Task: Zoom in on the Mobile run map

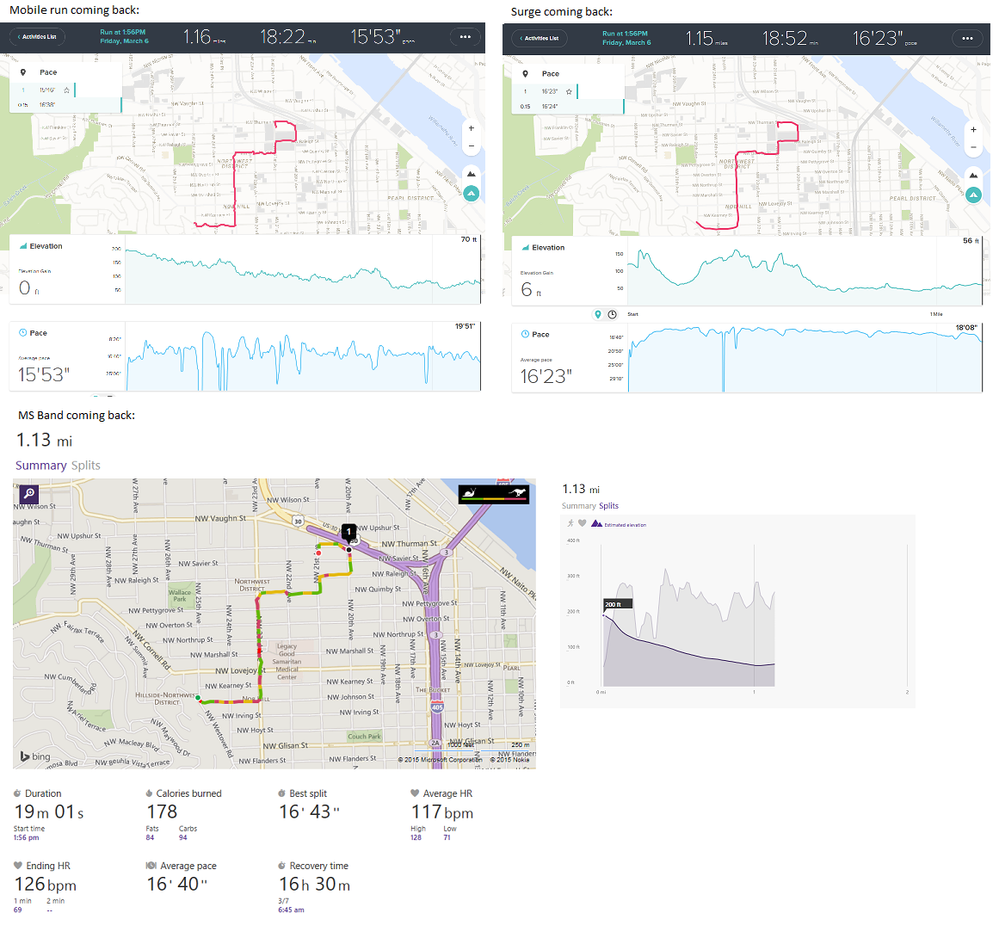Action: (x=471, y=128)
